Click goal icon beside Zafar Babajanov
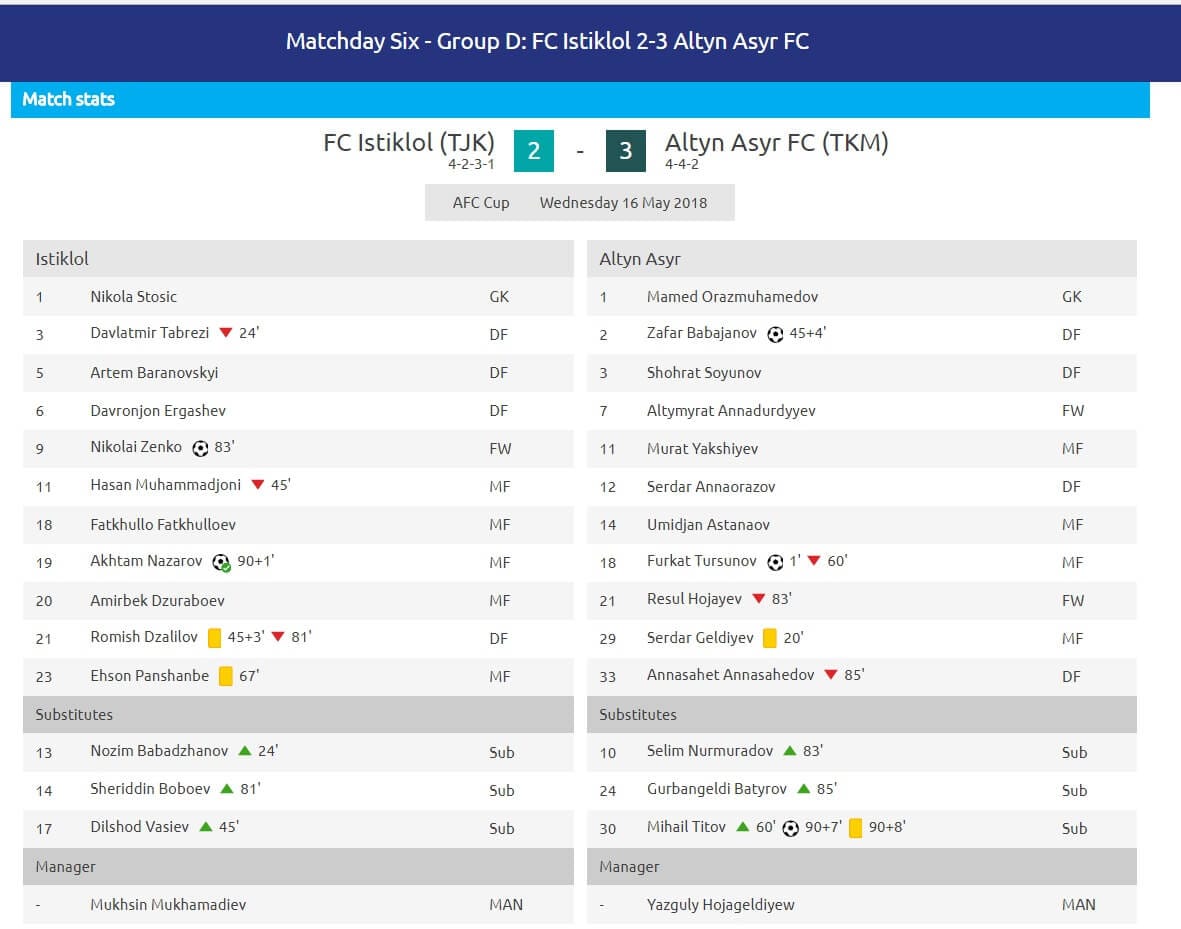1181x929 pixels. (775, 335)
